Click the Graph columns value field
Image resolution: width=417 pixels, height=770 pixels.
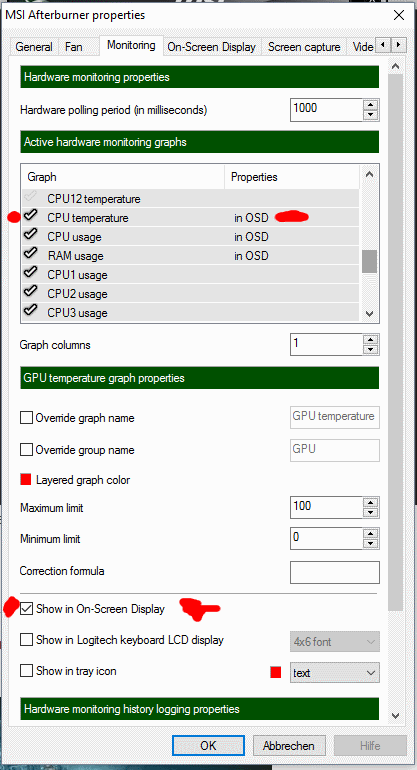point(327,345)
